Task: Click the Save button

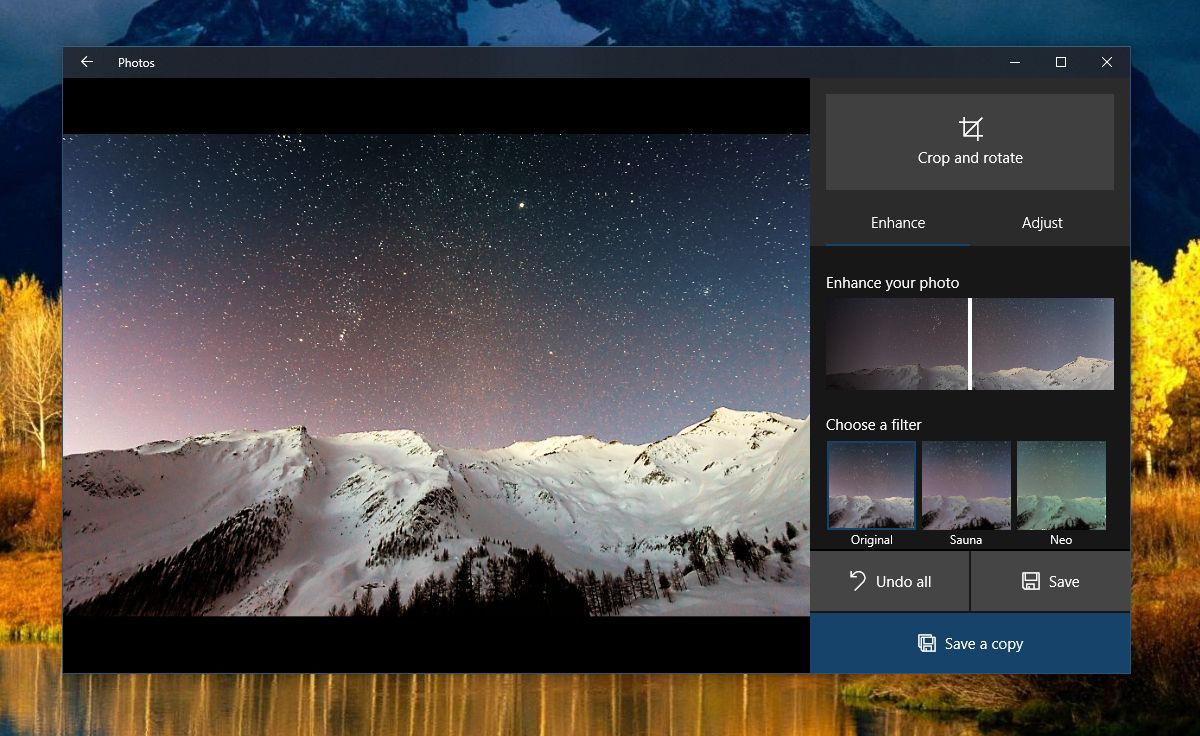Action: (x=1050, y=581)
